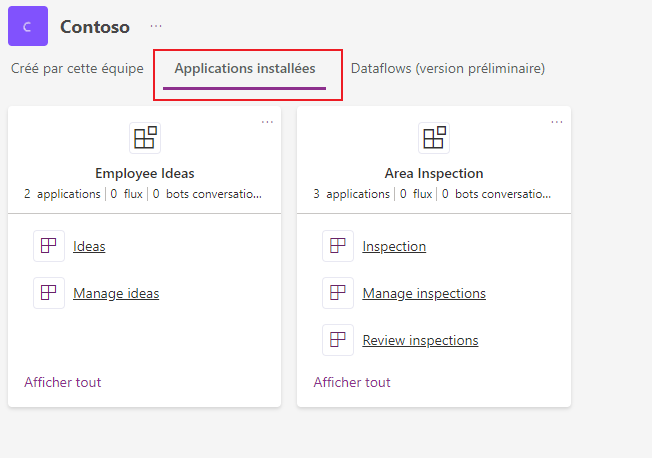Screen dimensions: 652x458
Task: Click the '2 applications' count text
Action: pyautogui.click(x=62, y=194)
